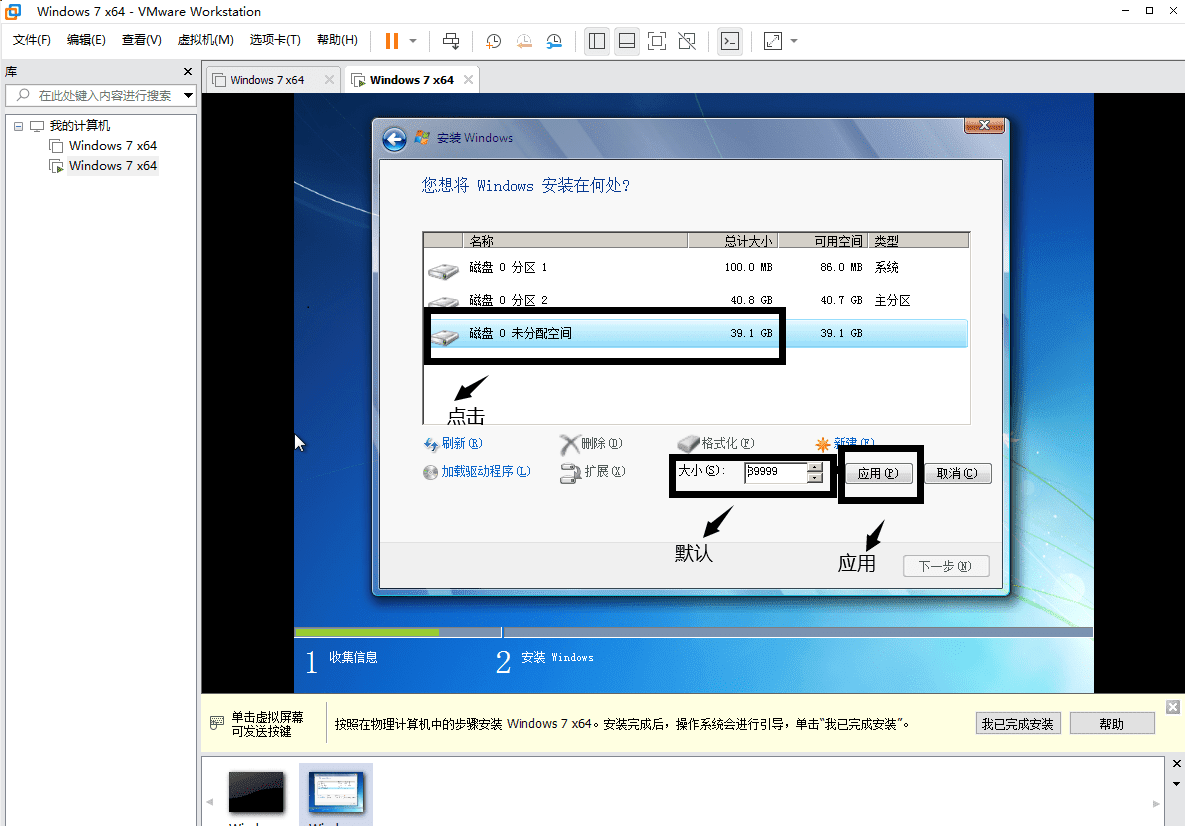Click the 总计大小 column header
1185x826 pixels.
tap(733, 241)
